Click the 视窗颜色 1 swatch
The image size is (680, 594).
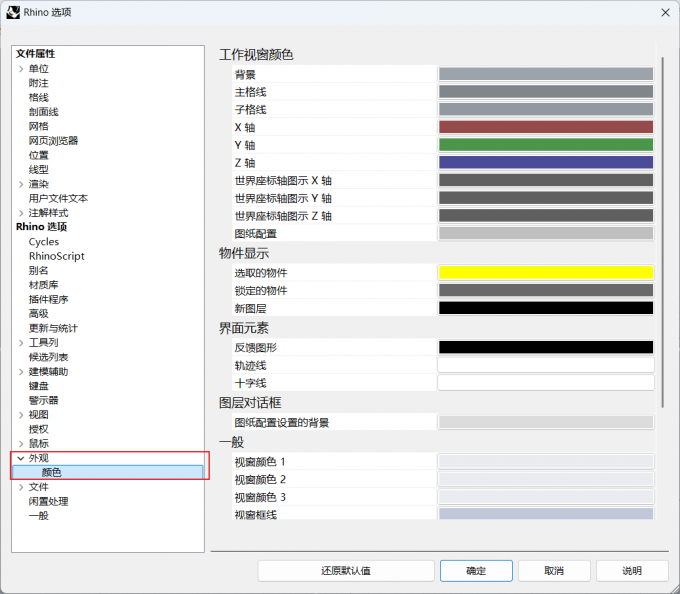546,461
